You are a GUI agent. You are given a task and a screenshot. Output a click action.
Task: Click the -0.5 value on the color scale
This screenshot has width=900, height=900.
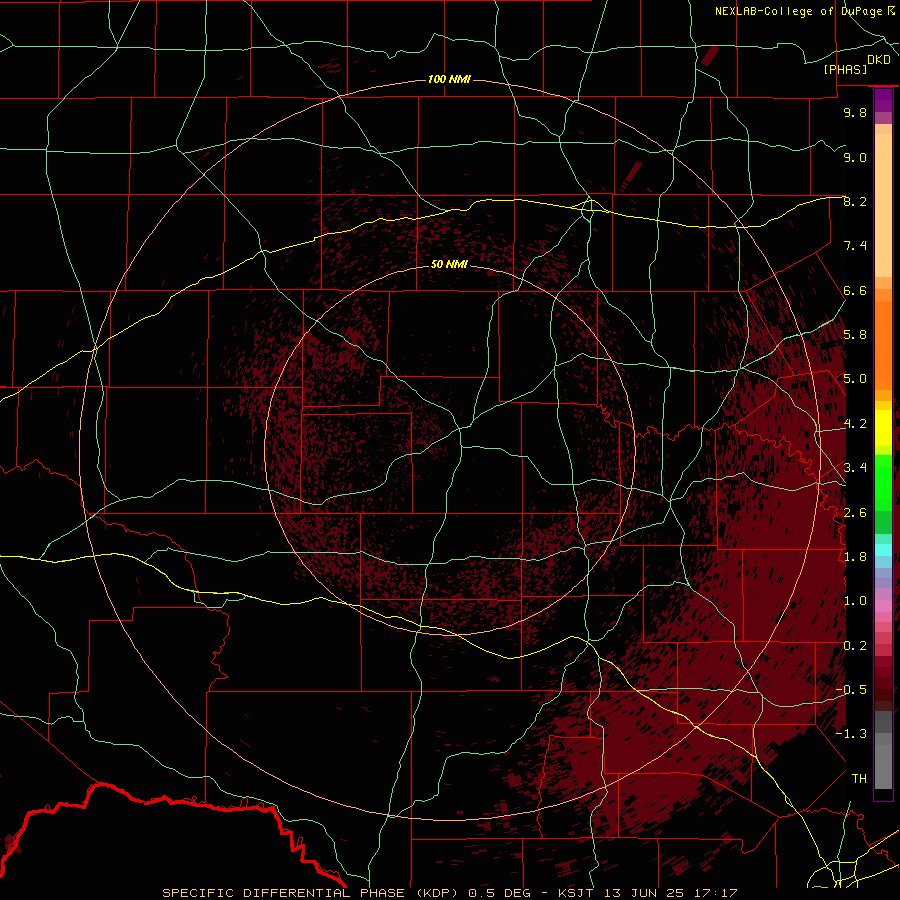coord(851,690)
